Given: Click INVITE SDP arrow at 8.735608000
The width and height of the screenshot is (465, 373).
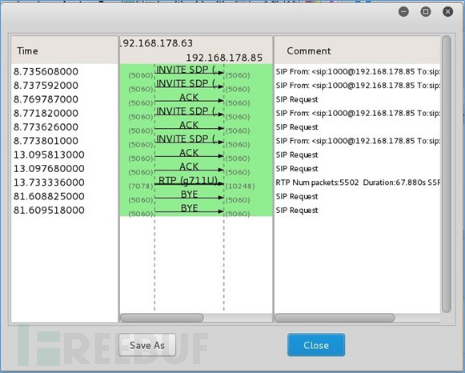Looking at the screenshot, I should tap(189, 70).
